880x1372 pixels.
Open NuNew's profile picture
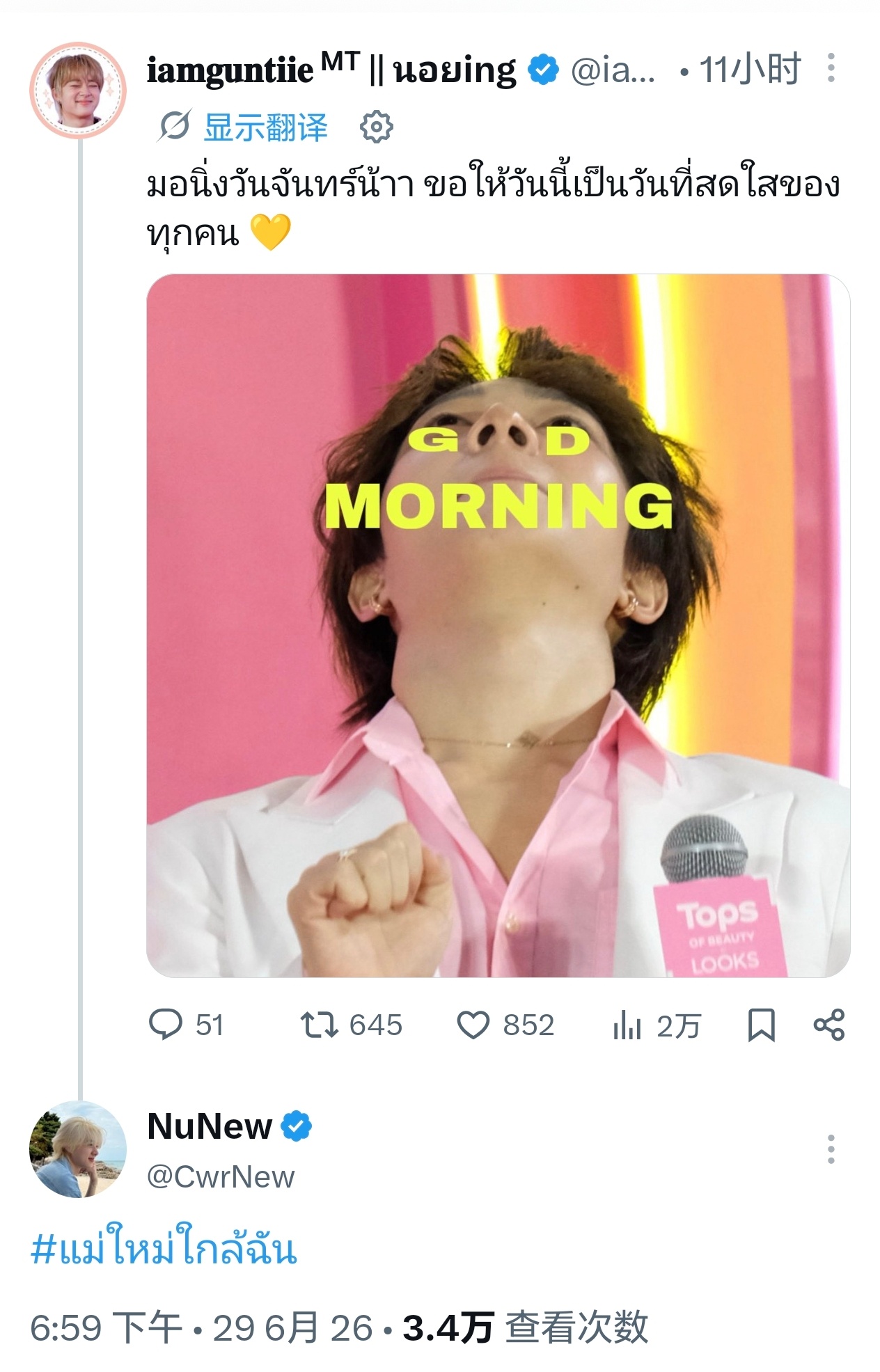click(x=78, y=1149)
